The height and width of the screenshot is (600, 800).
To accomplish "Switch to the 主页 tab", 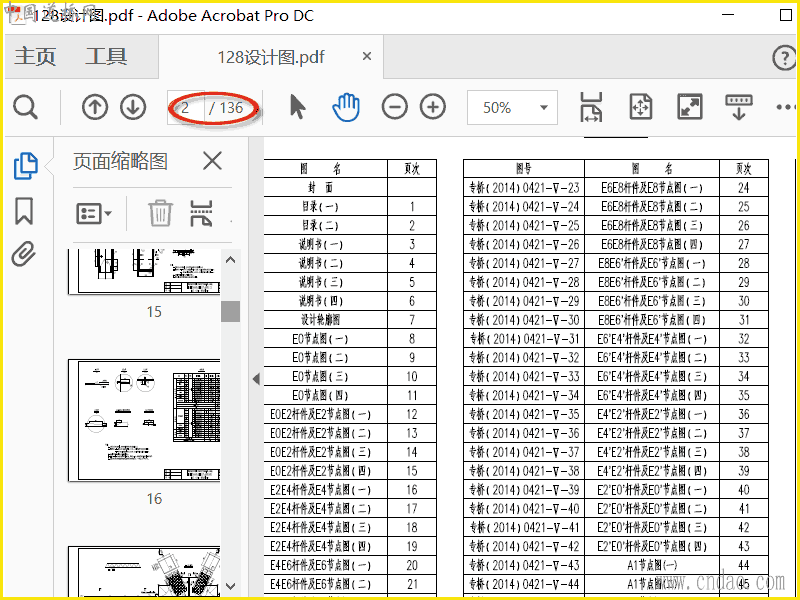I will coord(35,56).
